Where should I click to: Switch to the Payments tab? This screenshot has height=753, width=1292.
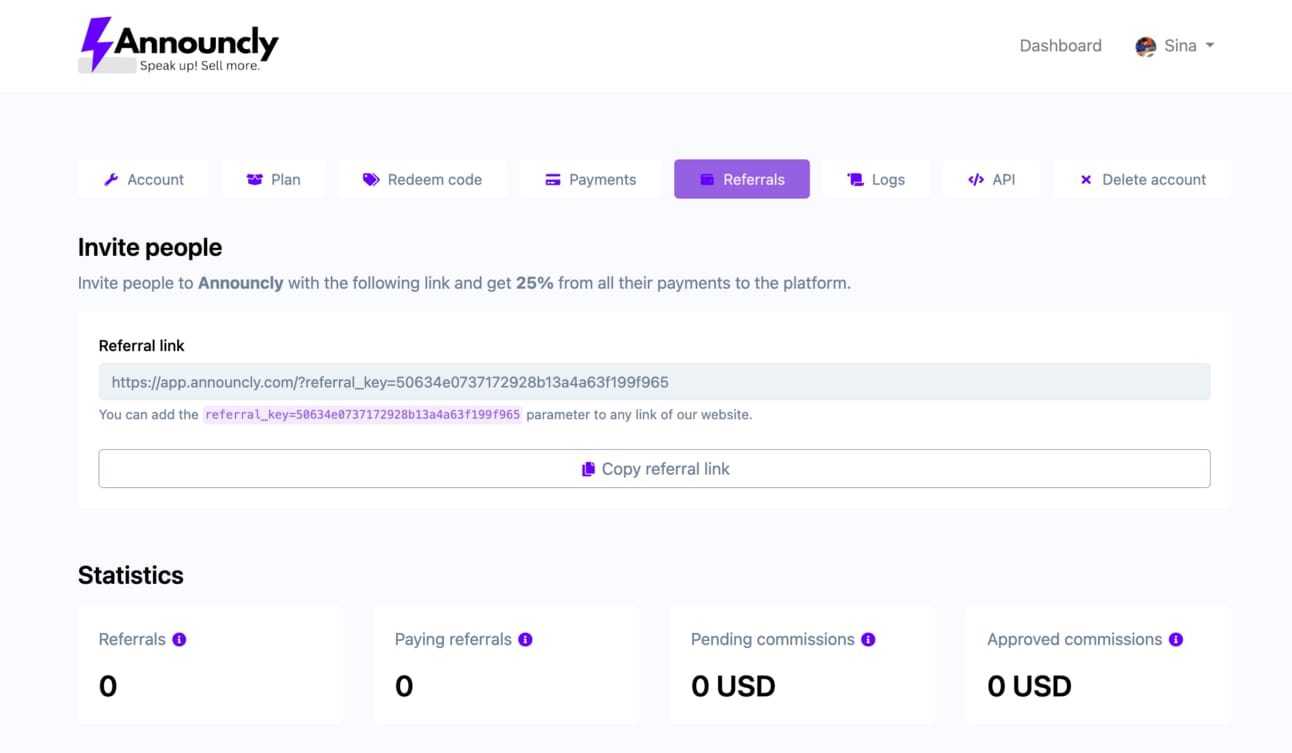coord(590,179)
